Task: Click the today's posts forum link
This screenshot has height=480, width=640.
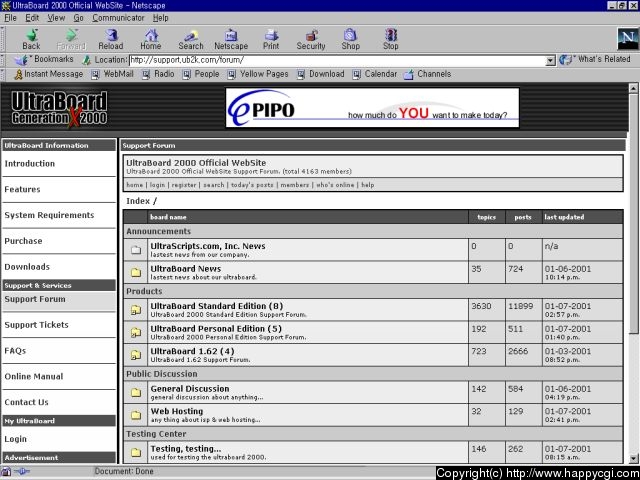Action: pyautogui.click(x=252, y=185)
